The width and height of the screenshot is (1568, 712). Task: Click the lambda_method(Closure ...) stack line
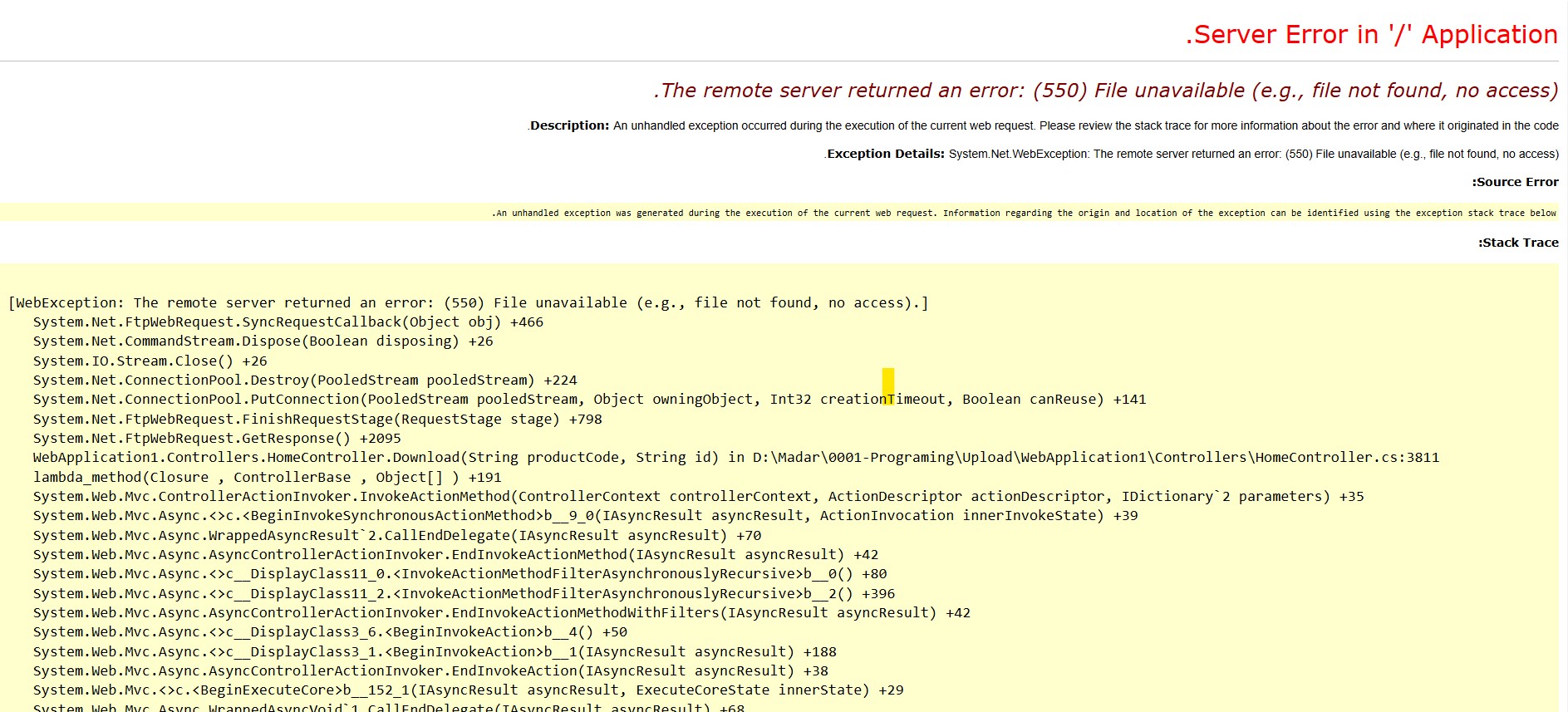(267, 478)
